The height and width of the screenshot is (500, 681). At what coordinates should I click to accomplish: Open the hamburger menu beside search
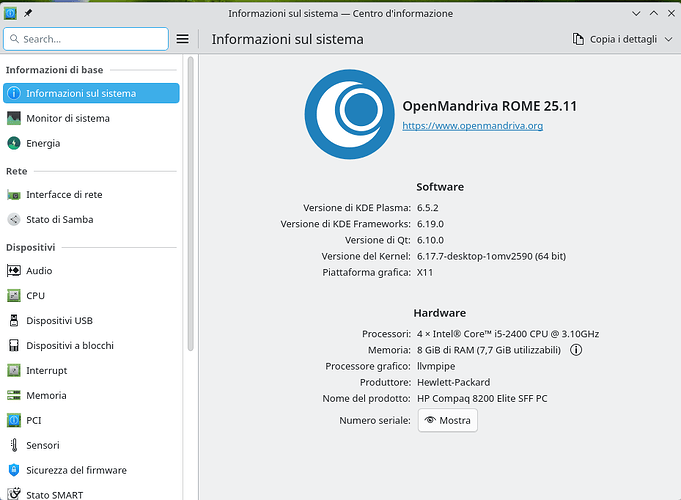click(x=182, y=39)
